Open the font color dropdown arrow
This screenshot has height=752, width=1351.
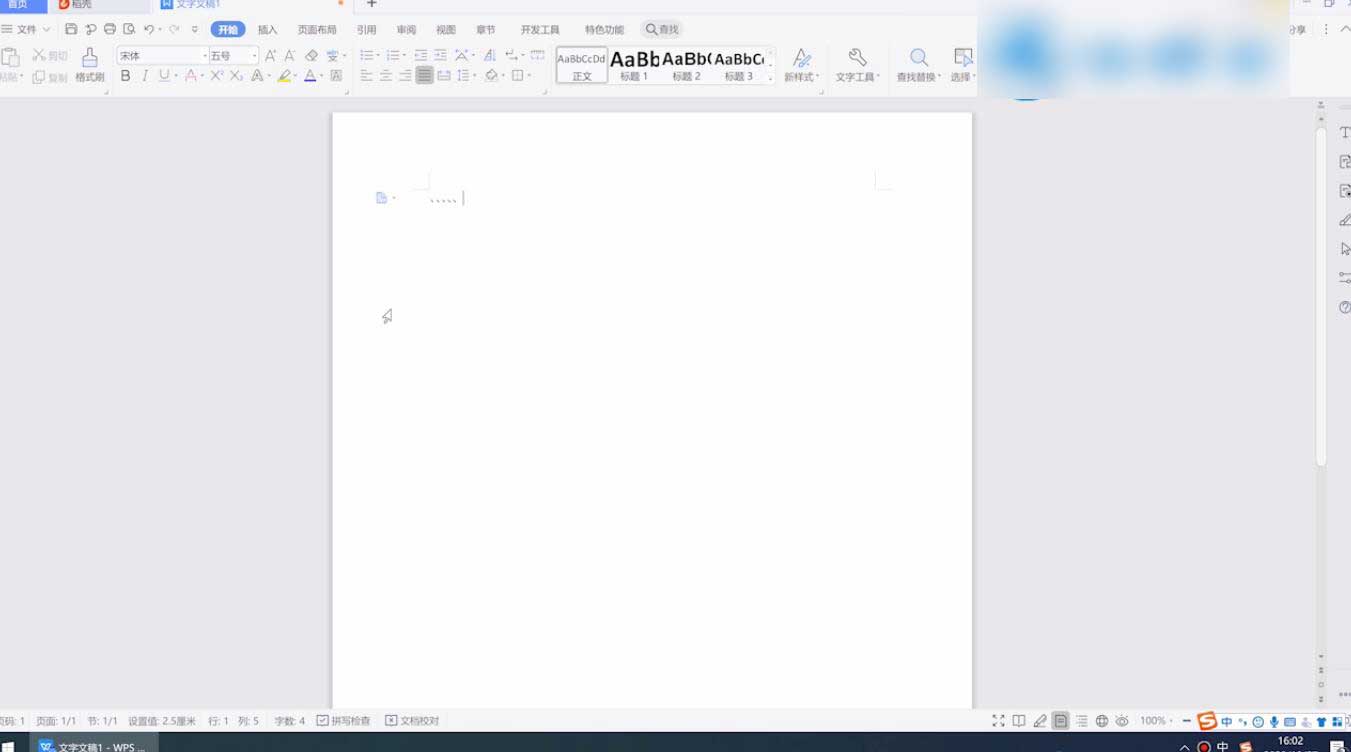[322, 76]
